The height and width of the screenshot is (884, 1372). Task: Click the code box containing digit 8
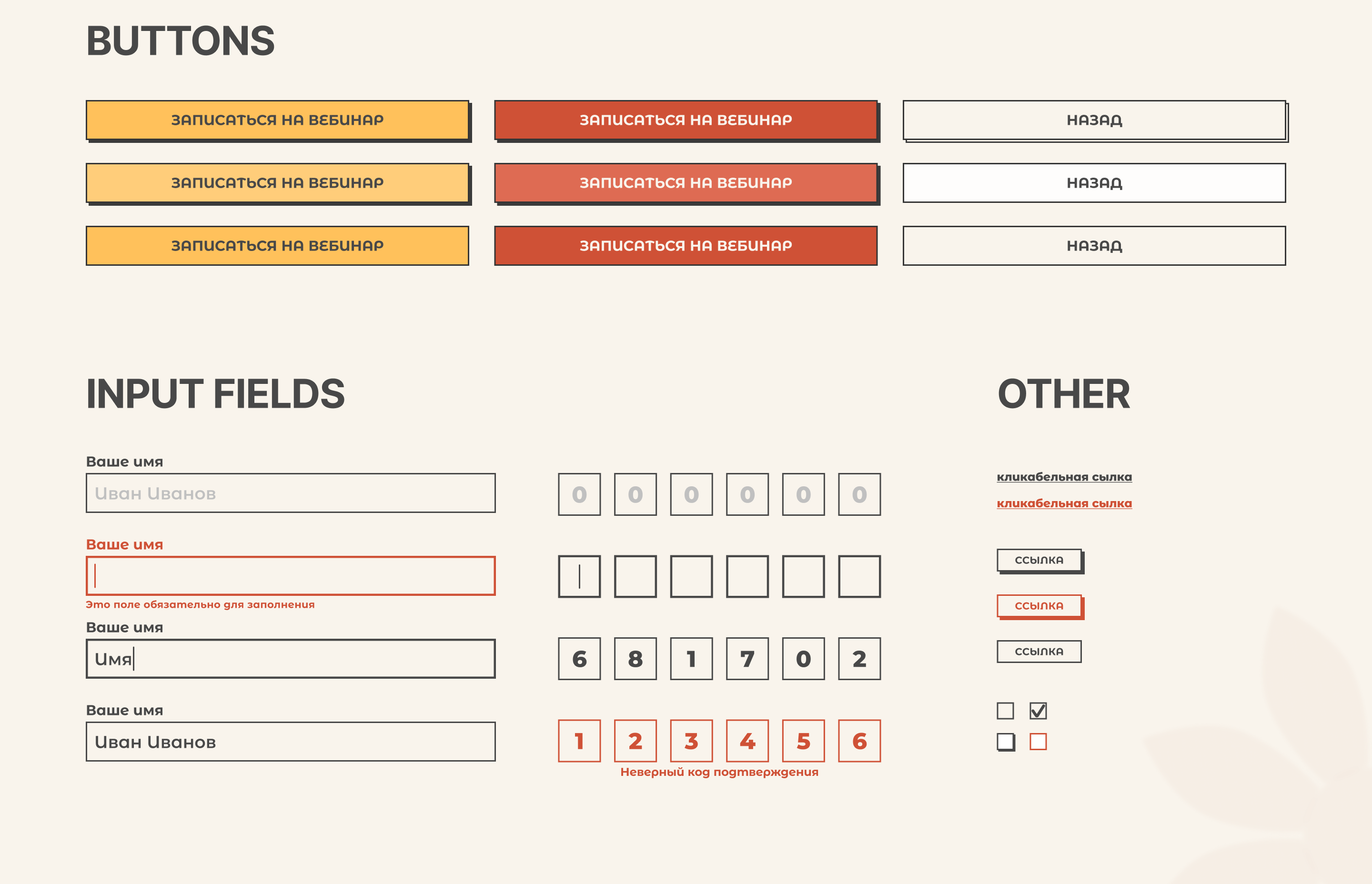pos(635,659)
